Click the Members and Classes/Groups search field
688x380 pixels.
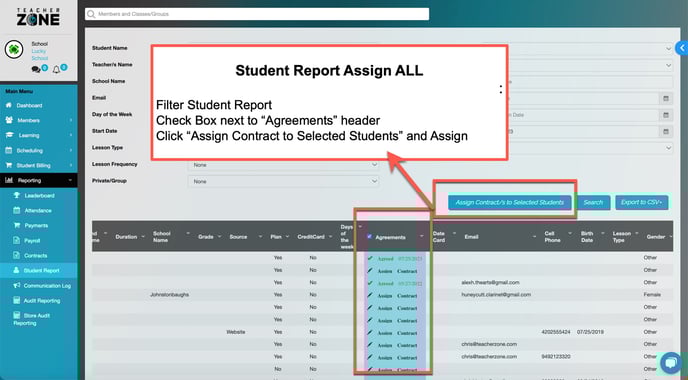tap(257, 14)
